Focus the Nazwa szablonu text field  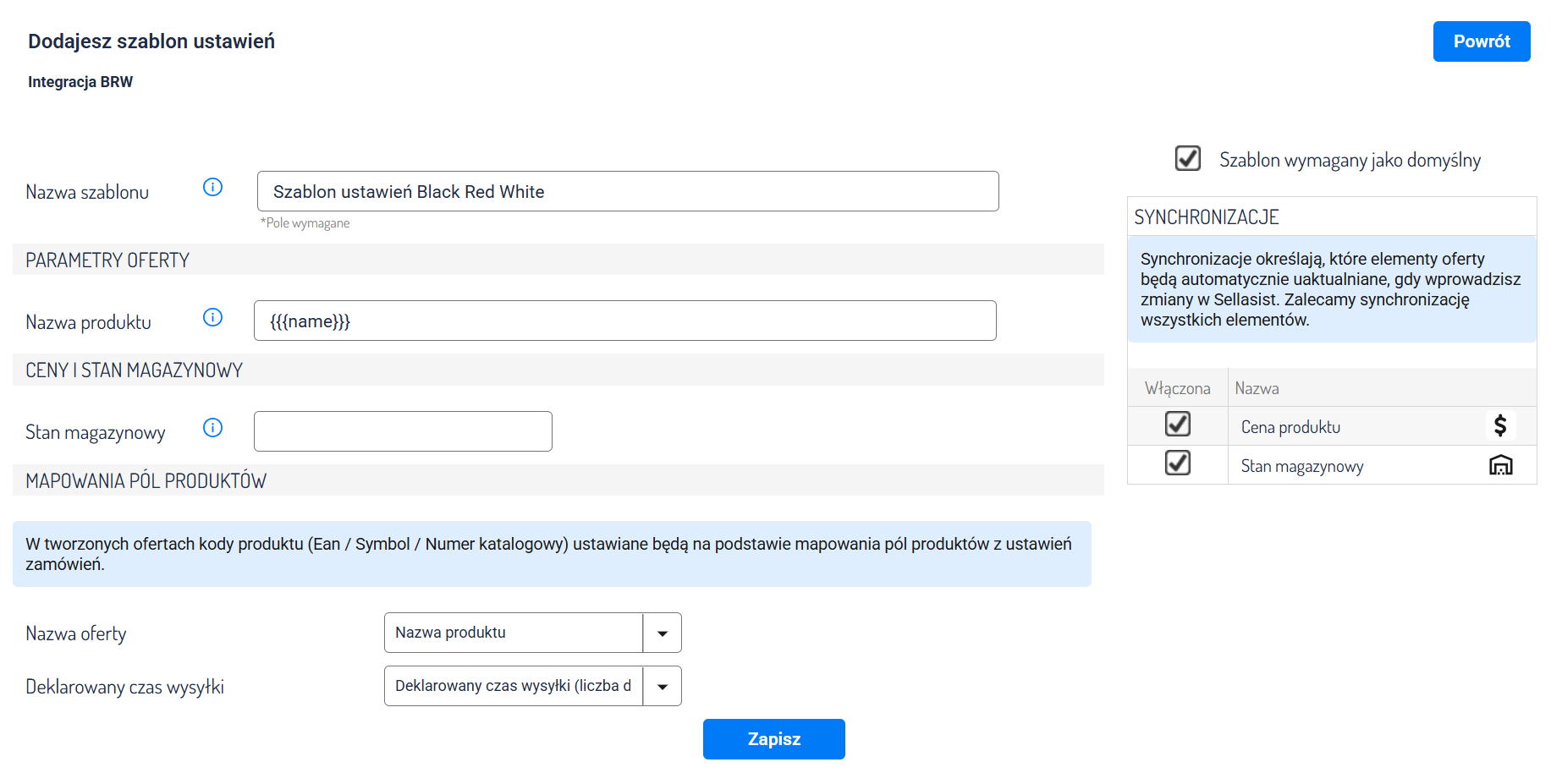(x=627, y=192)
